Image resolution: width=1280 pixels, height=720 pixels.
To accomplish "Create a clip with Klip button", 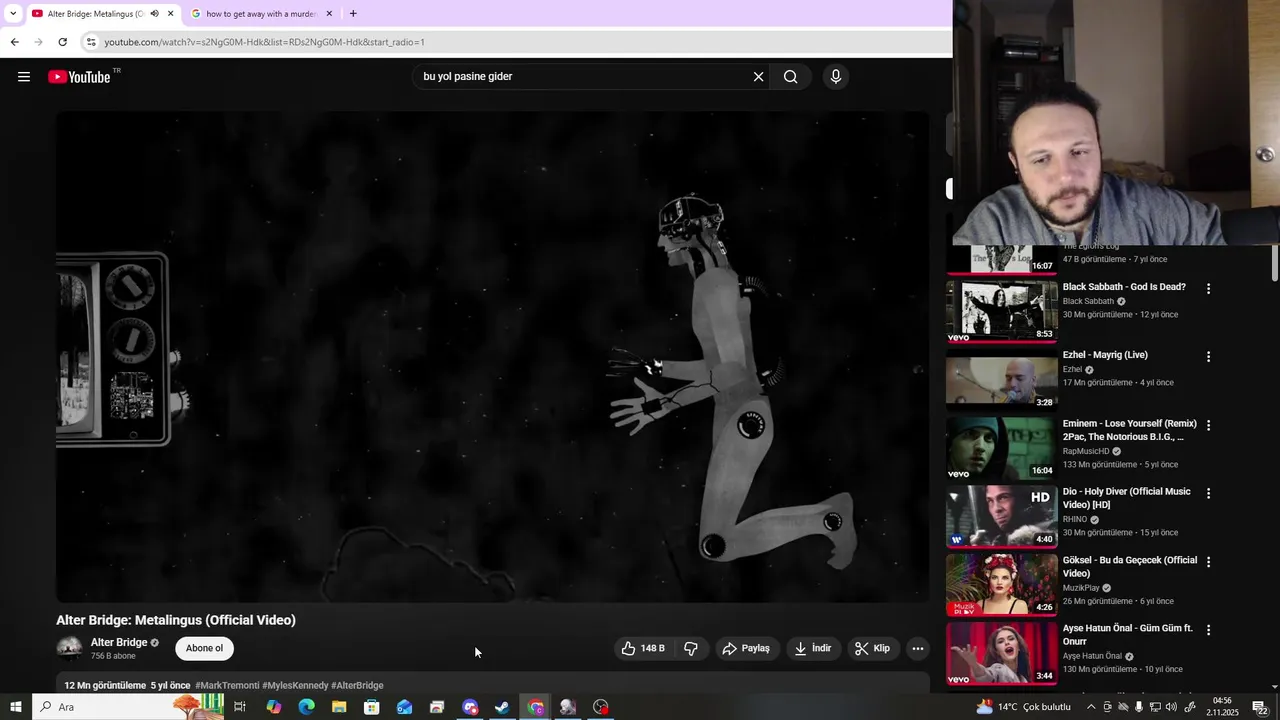I will pos(872,648).
